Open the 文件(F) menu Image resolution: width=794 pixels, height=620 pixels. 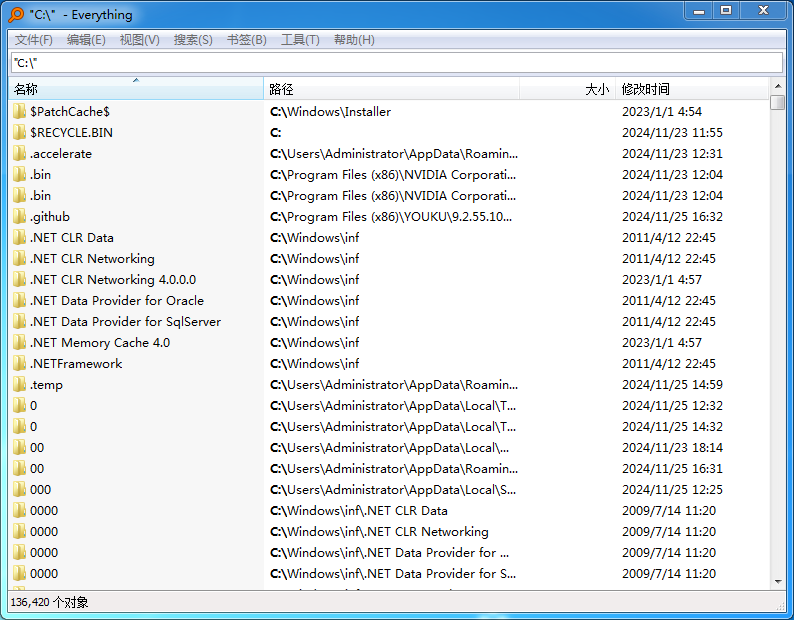click(x=34, y=40)
